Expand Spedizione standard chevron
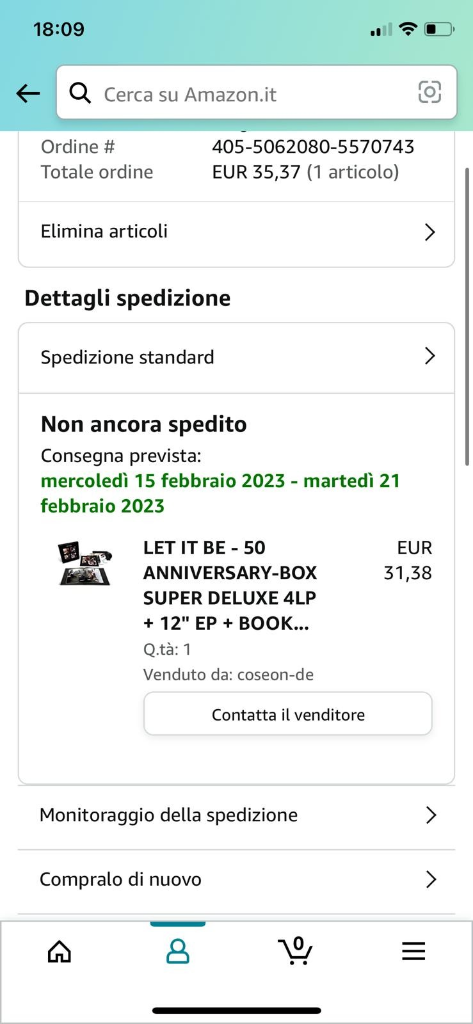Viewport: 473px width, 1024px height. (430, 356)
